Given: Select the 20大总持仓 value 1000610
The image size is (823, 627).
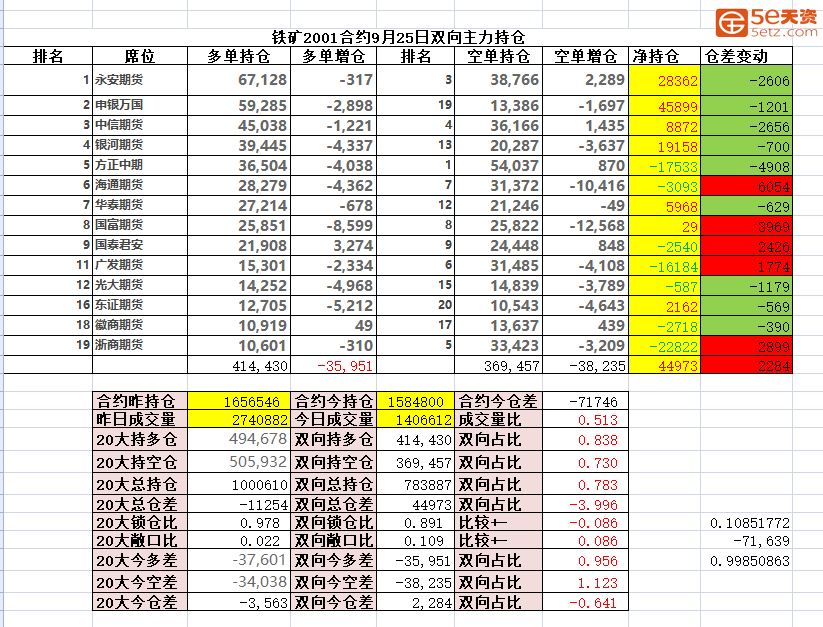Looking at the screenshot, I should coord(239,484).
